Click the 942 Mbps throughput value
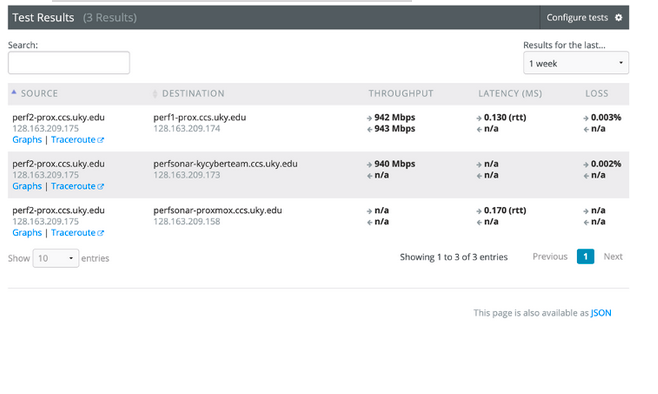Viewport: 658px width, 394px height. click(x=394, y=117)
